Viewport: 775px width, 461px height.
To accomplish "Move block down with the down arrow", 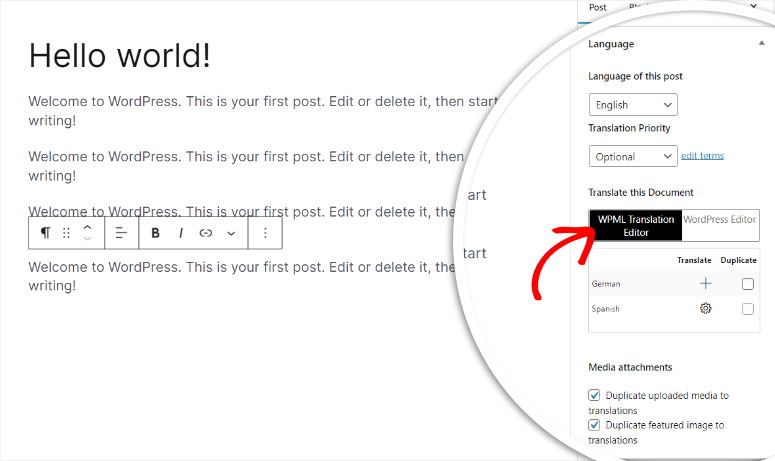I will [87, 238].
